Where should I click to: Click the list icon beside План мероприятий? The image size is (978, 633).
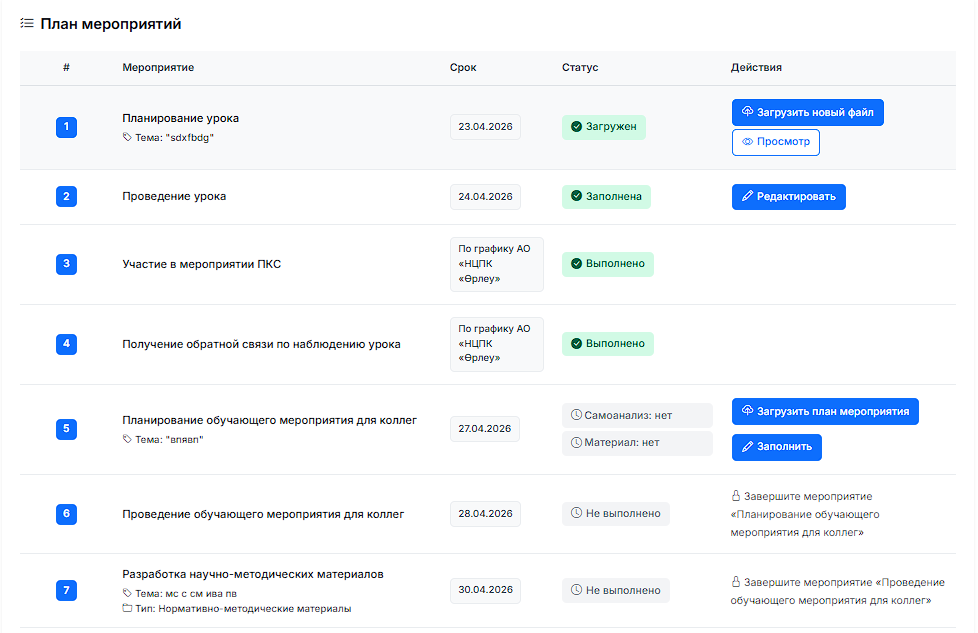27,24
